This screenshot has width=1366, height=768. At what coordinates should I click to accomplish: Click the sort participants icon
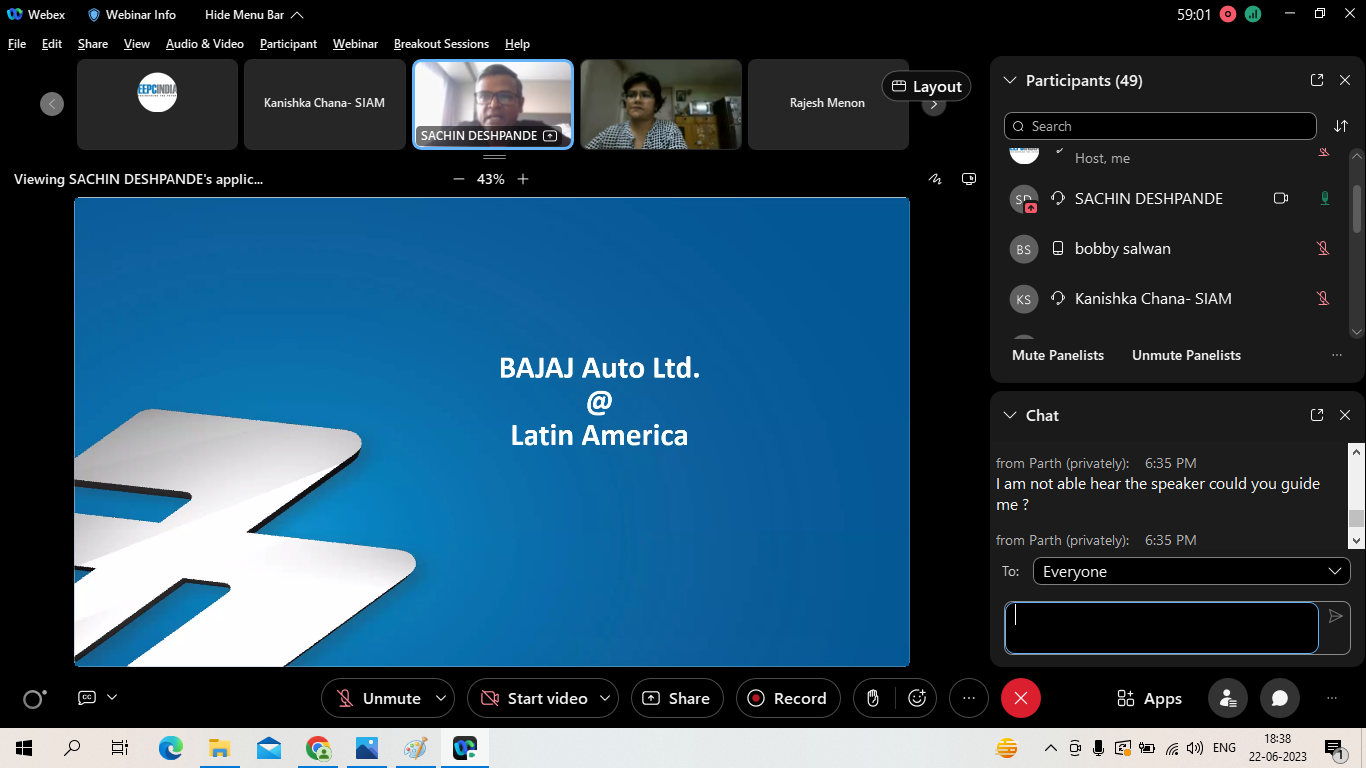pos(1341,126)
